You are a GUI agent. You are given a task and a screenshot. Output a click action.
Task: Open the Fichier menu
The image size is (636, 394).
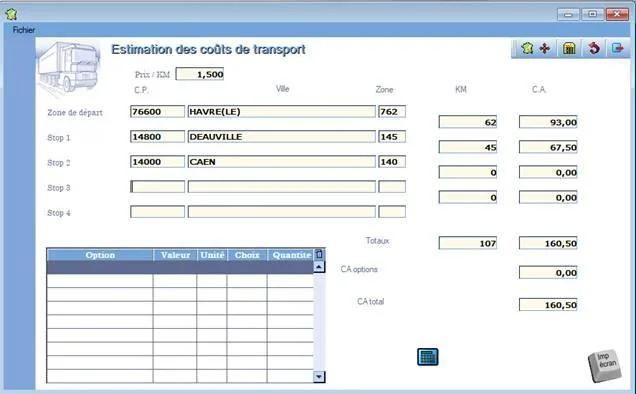(x=24, y=30)
